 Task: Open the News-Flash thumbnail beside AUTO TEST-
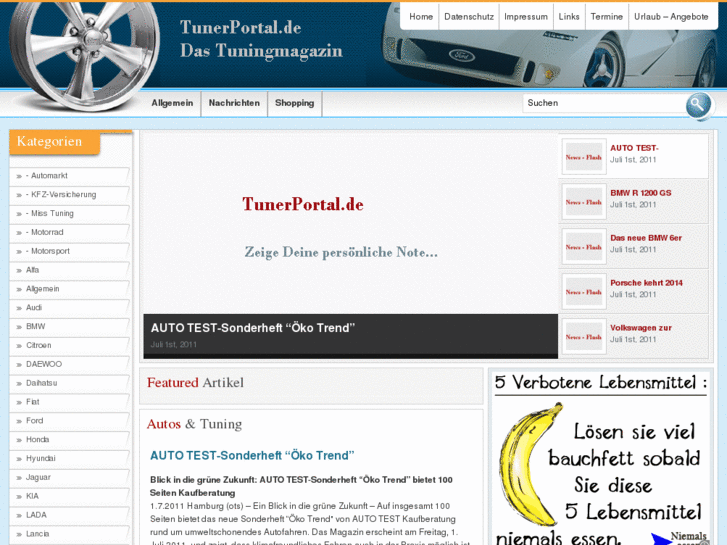pyautogui.click(x=584, y=157)
